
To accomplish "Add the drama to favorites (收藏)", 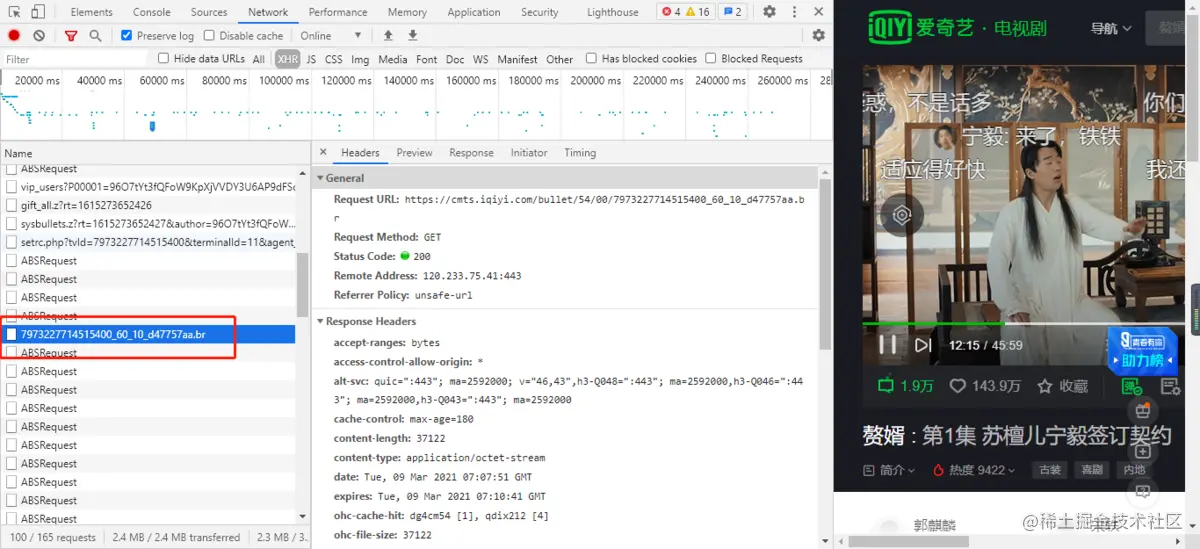I will click(1062, 386).
